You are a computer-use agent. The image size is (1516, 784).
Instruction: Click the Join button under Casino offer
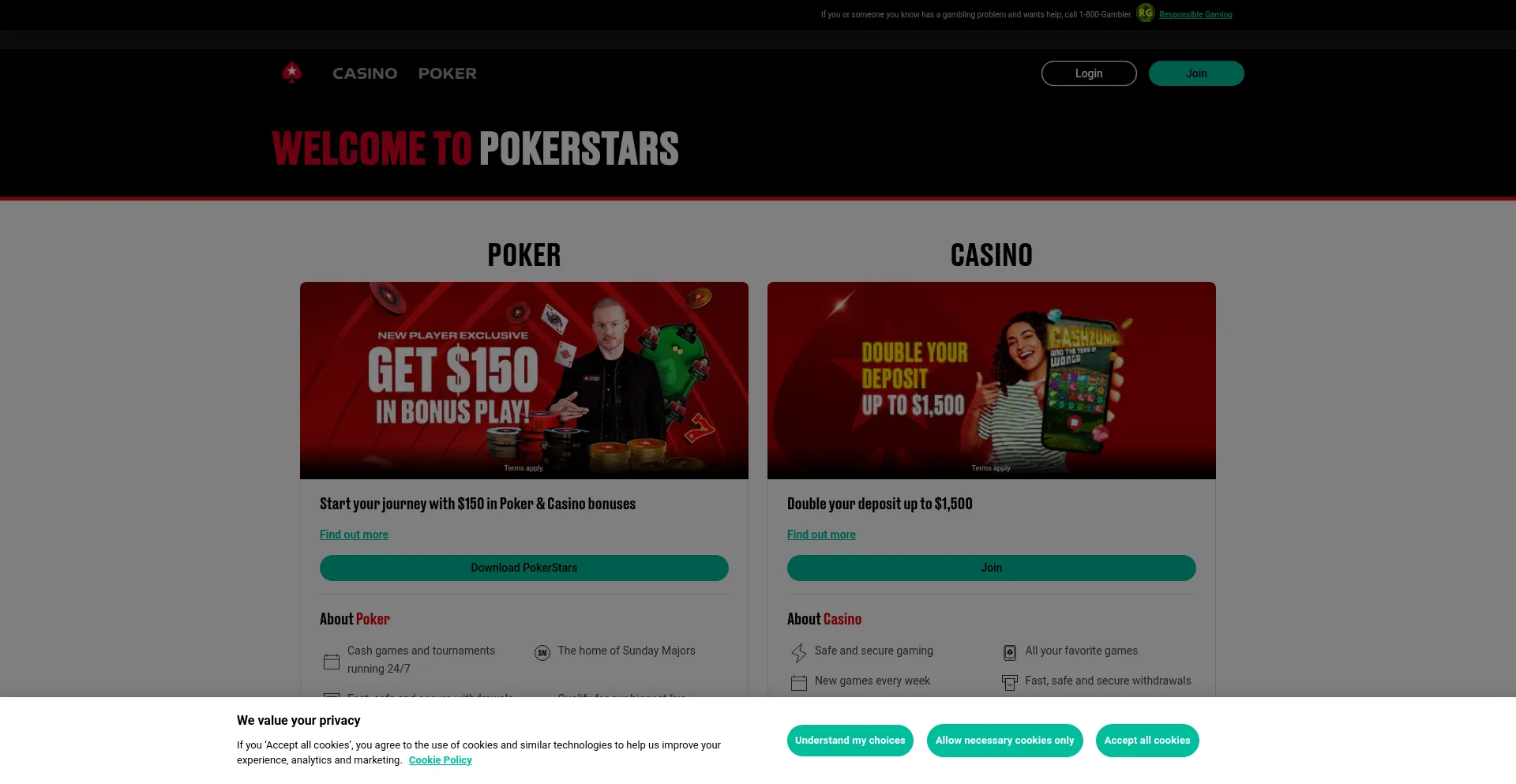click(992, 568)
